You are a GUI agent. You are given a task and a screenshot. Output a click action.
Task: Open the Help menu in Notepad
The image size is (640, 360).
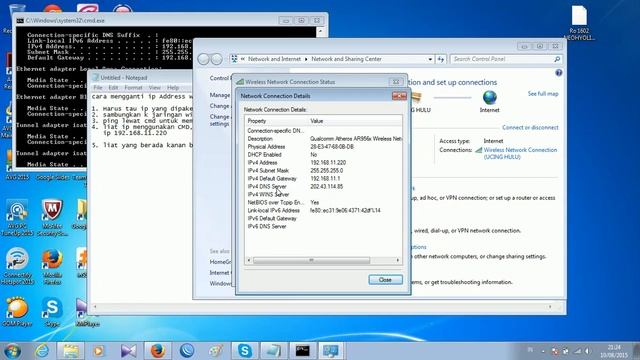click(x=173, y=88)
